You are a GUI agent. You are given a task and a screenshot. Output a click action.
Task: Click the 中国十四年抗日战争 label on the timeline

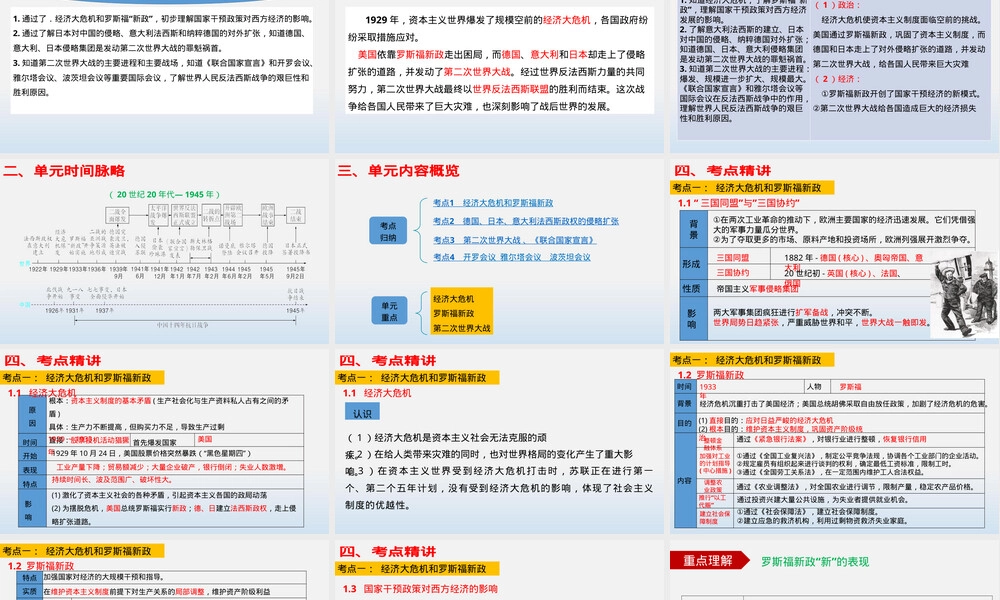point(182,325)
